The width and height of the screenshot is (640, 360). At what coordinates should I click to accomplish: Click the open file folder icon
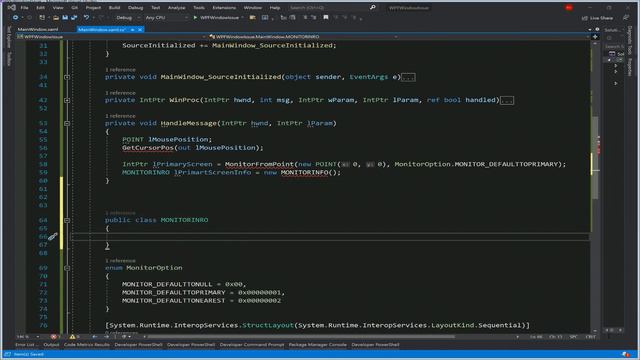point(56,18)
